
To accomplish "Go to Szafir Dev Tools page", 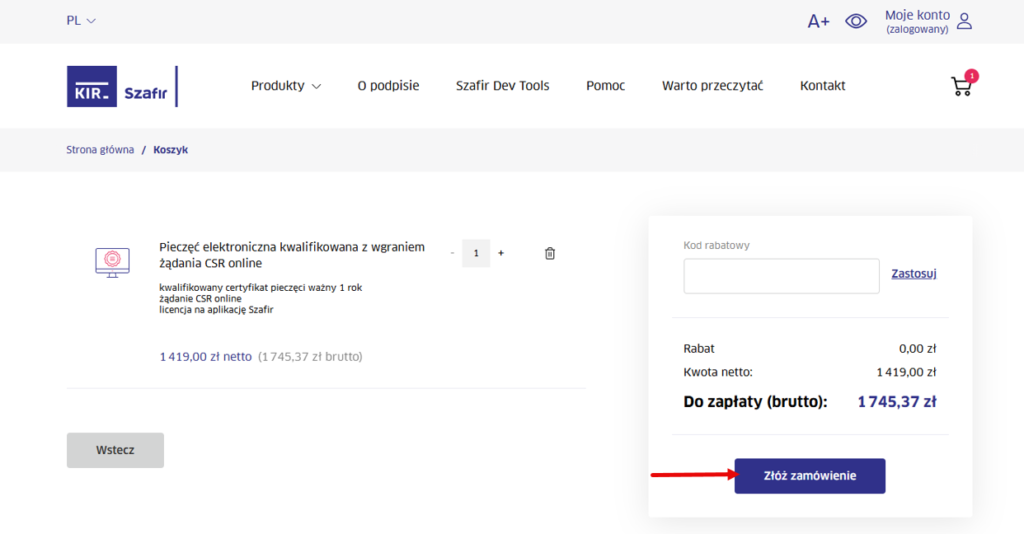I will click(502, 86).
